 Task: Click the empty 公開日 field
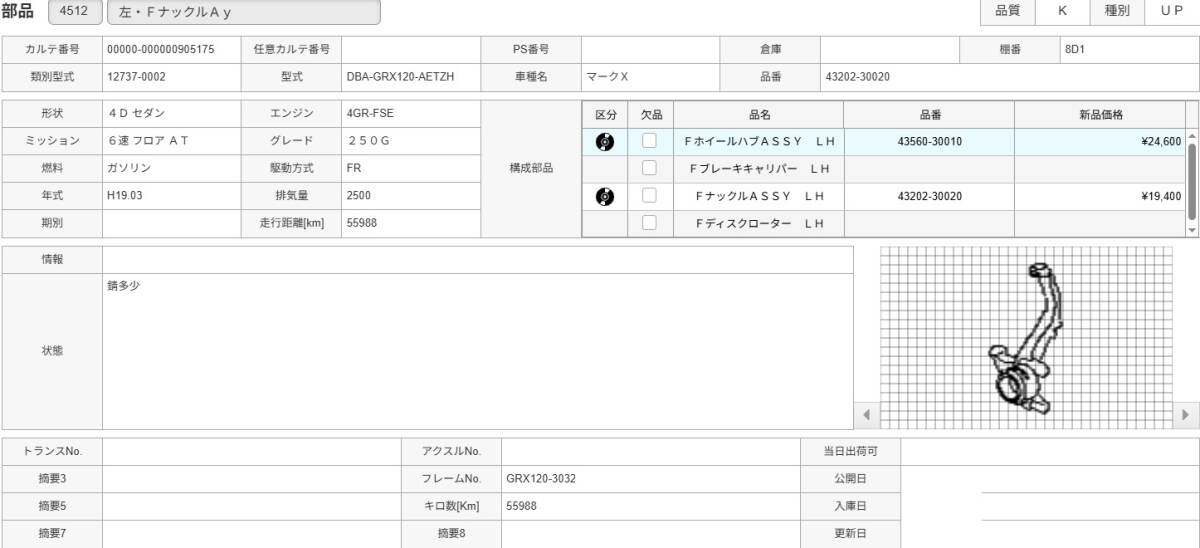click(x=1050, y=478)
